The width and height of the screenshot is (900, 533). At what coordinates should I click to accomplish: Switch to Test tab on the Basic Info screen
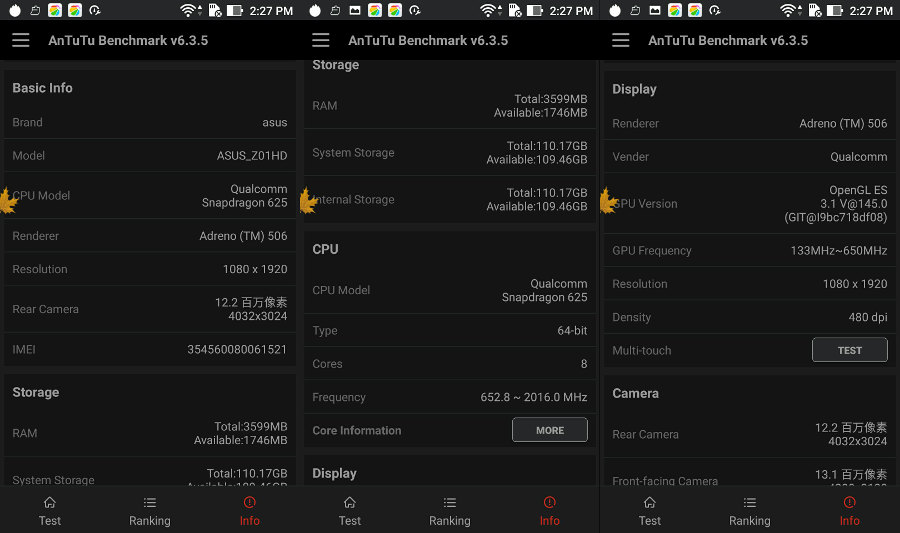point(50,511)
